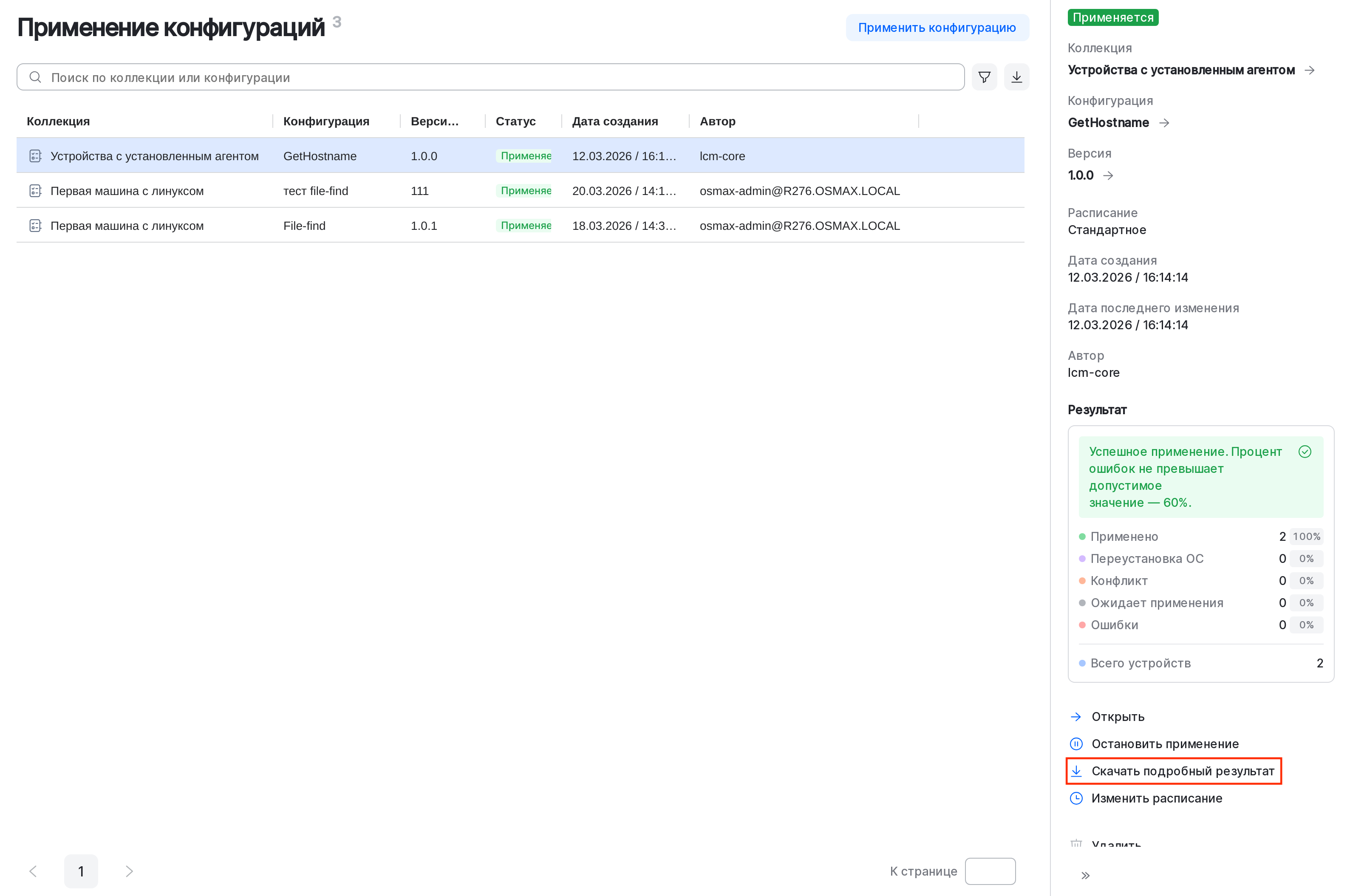Click the magnifier icon in the search field
The height and width of the screenshot is (896, 1350).
35,76
